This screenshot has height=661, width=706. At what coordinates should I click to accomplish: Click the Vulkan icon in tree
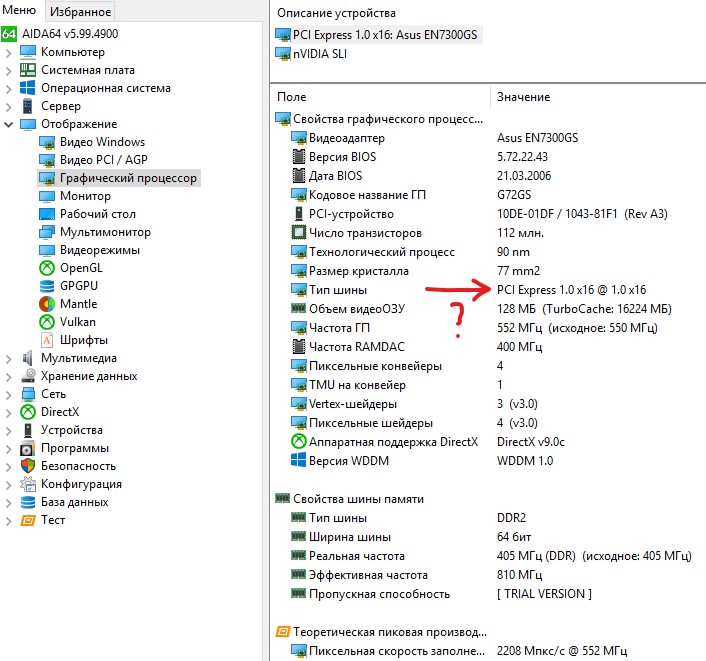(47, 322)
